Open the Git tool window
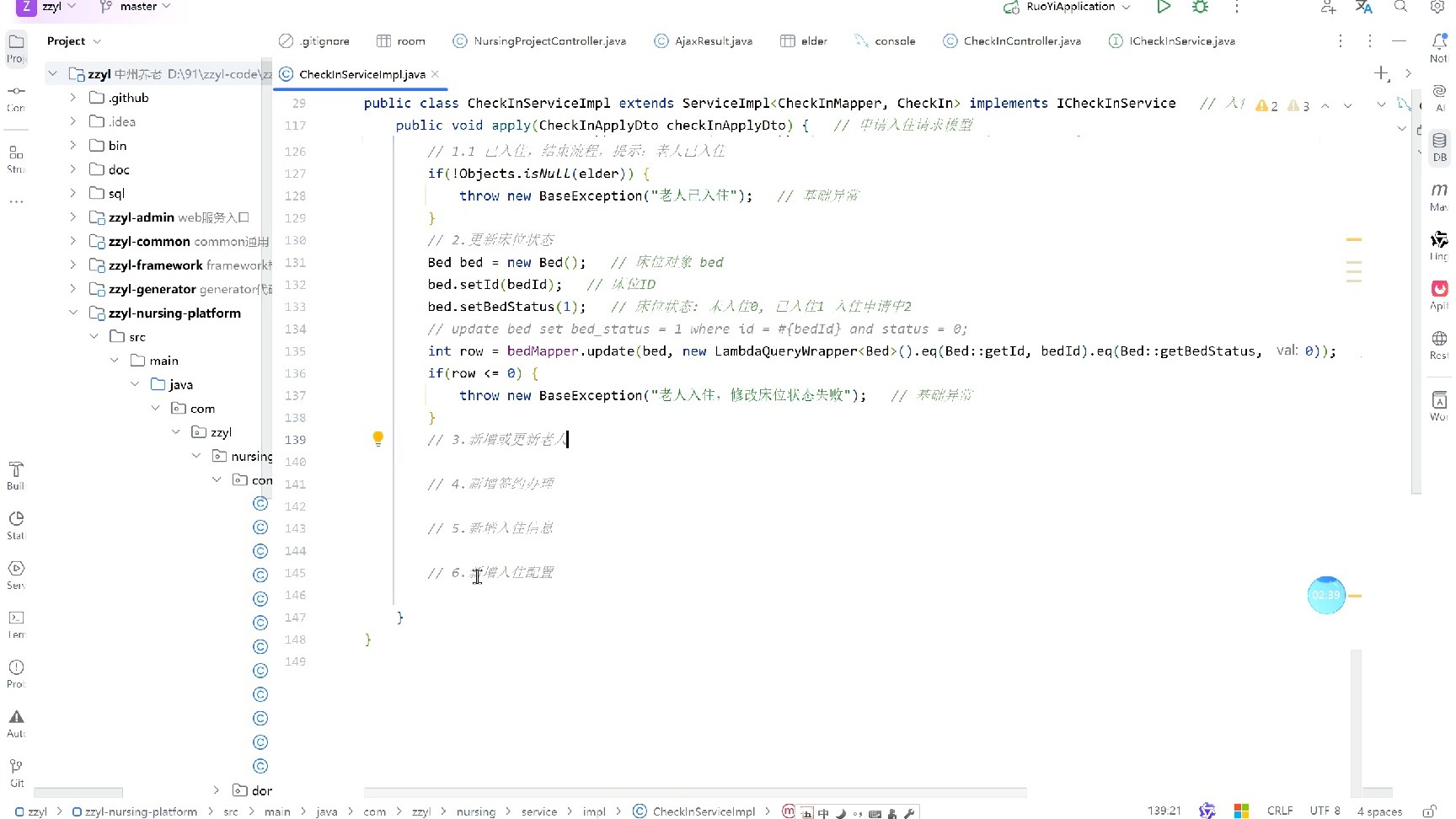Screen dimensions: 1456x819 click(16, 772)
